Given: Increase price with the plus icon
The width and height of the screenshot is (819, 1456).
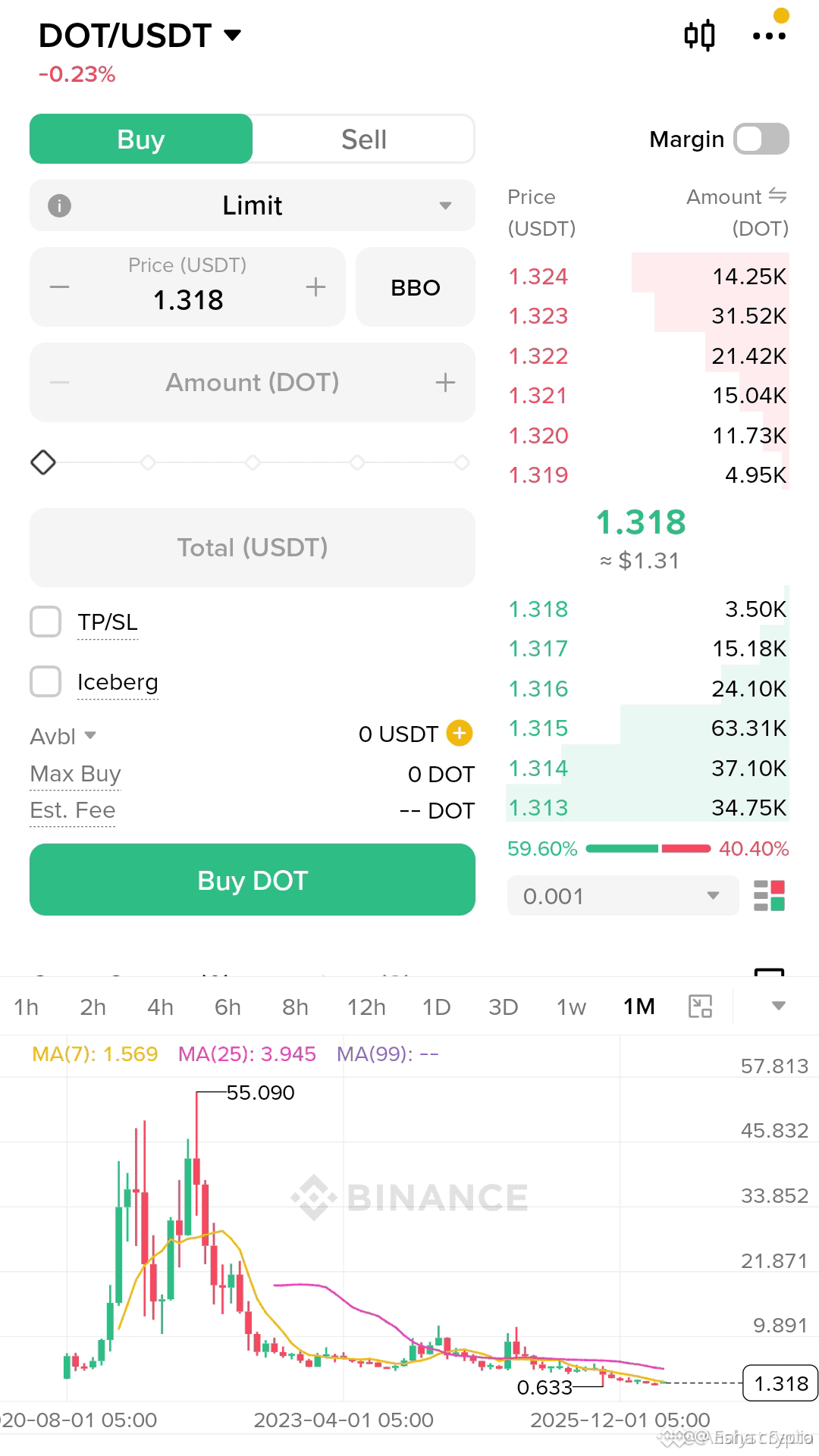Looking at the screenshot, I should 315,287.
